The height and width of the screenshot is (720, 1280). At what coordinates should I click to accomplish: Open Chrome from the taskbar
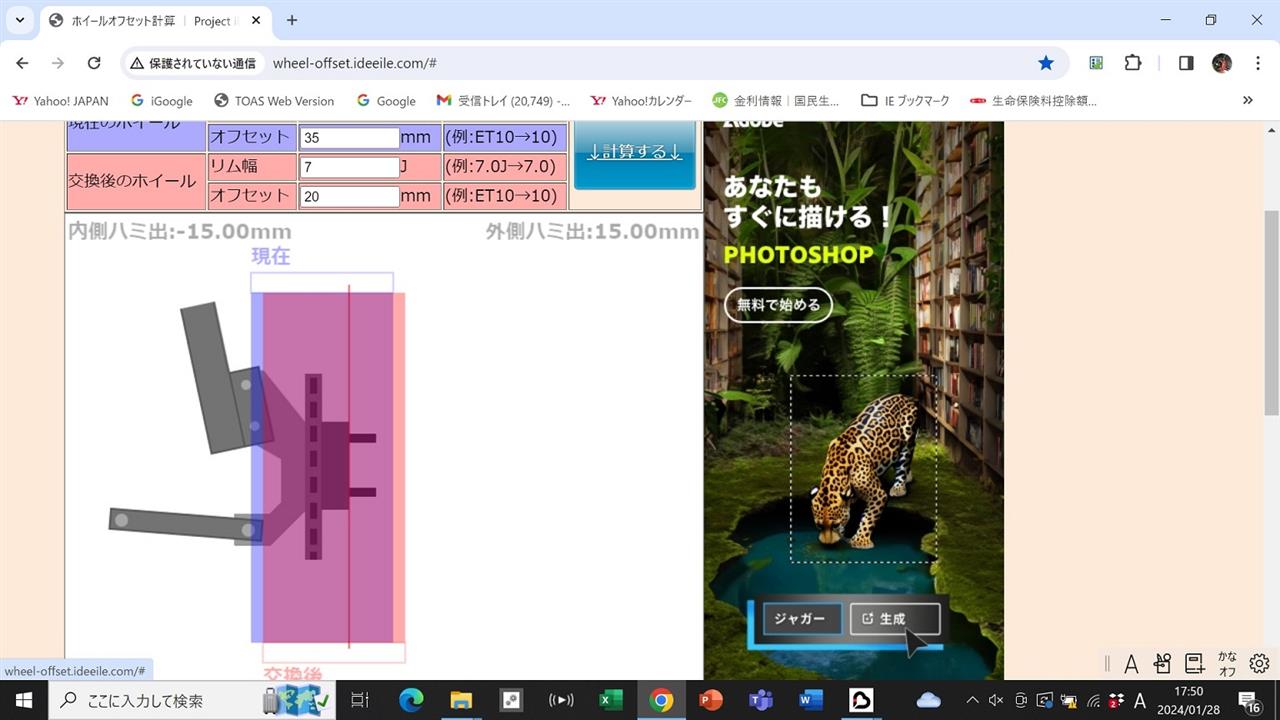click(661, 700)
